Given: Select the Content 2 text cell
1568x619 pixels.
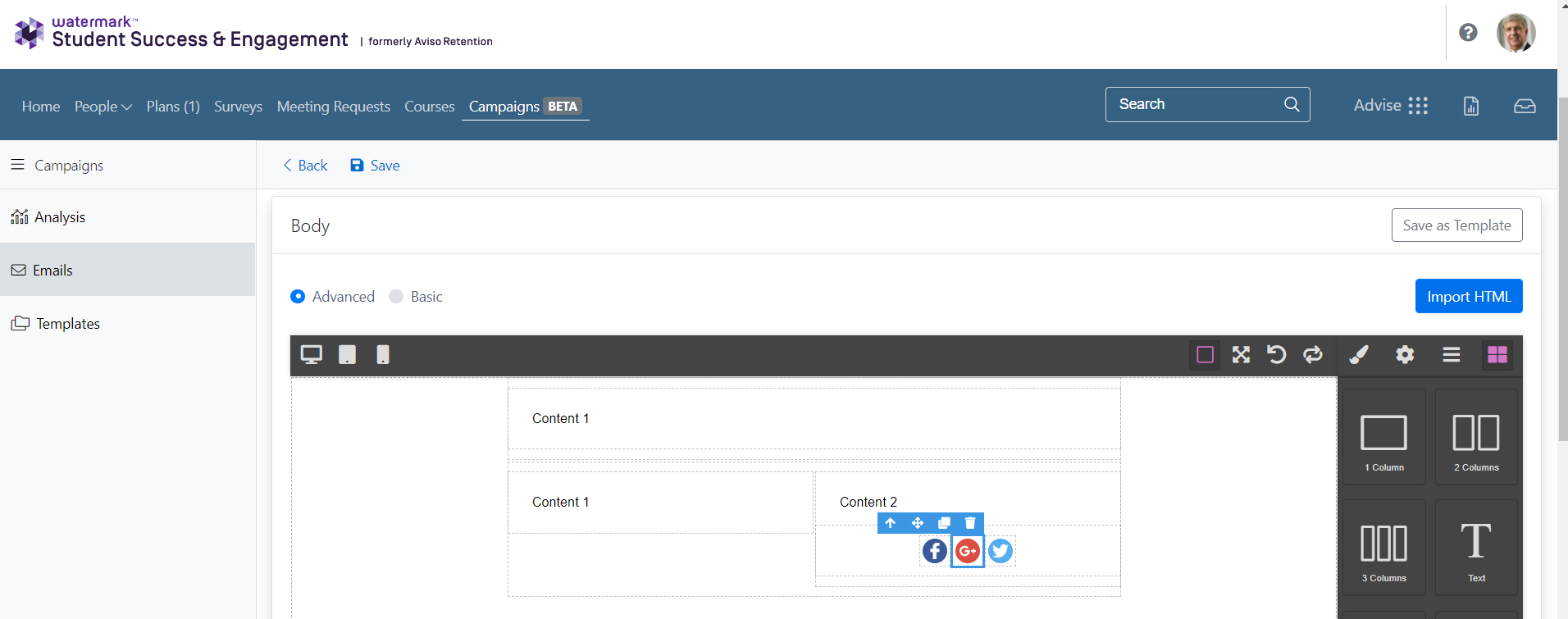Looking at the screenshot, I should (x=868, y=502).
